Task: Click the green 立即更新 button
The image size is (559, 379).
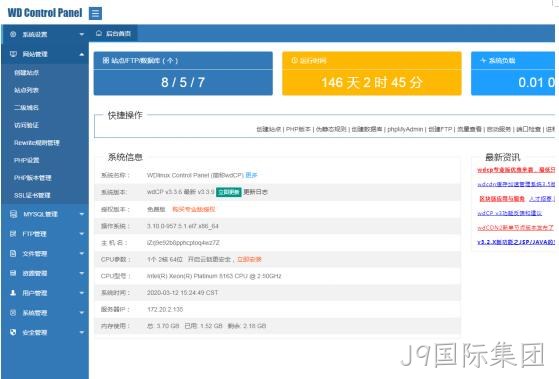Action: (x=229, y=192)
